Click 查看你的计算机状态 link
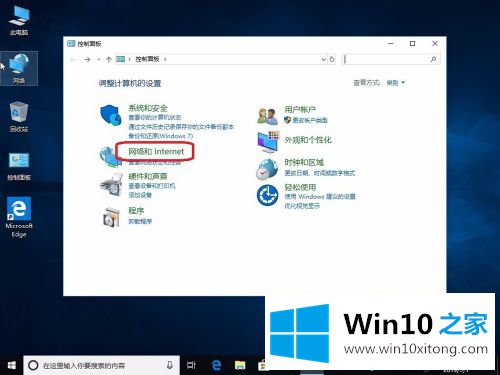 click(x=155, y=117)
